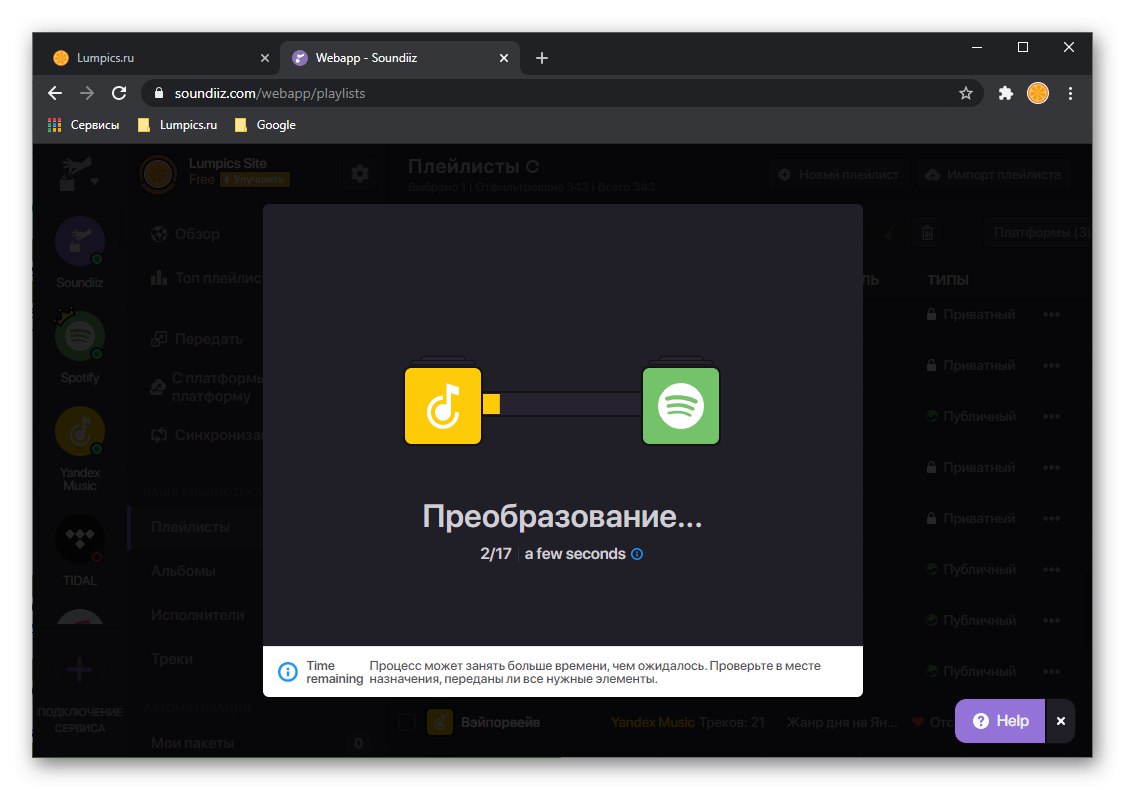Select the TIDAL icon in the sidebar
The image size is (1125, 790).
coord(79,539)
